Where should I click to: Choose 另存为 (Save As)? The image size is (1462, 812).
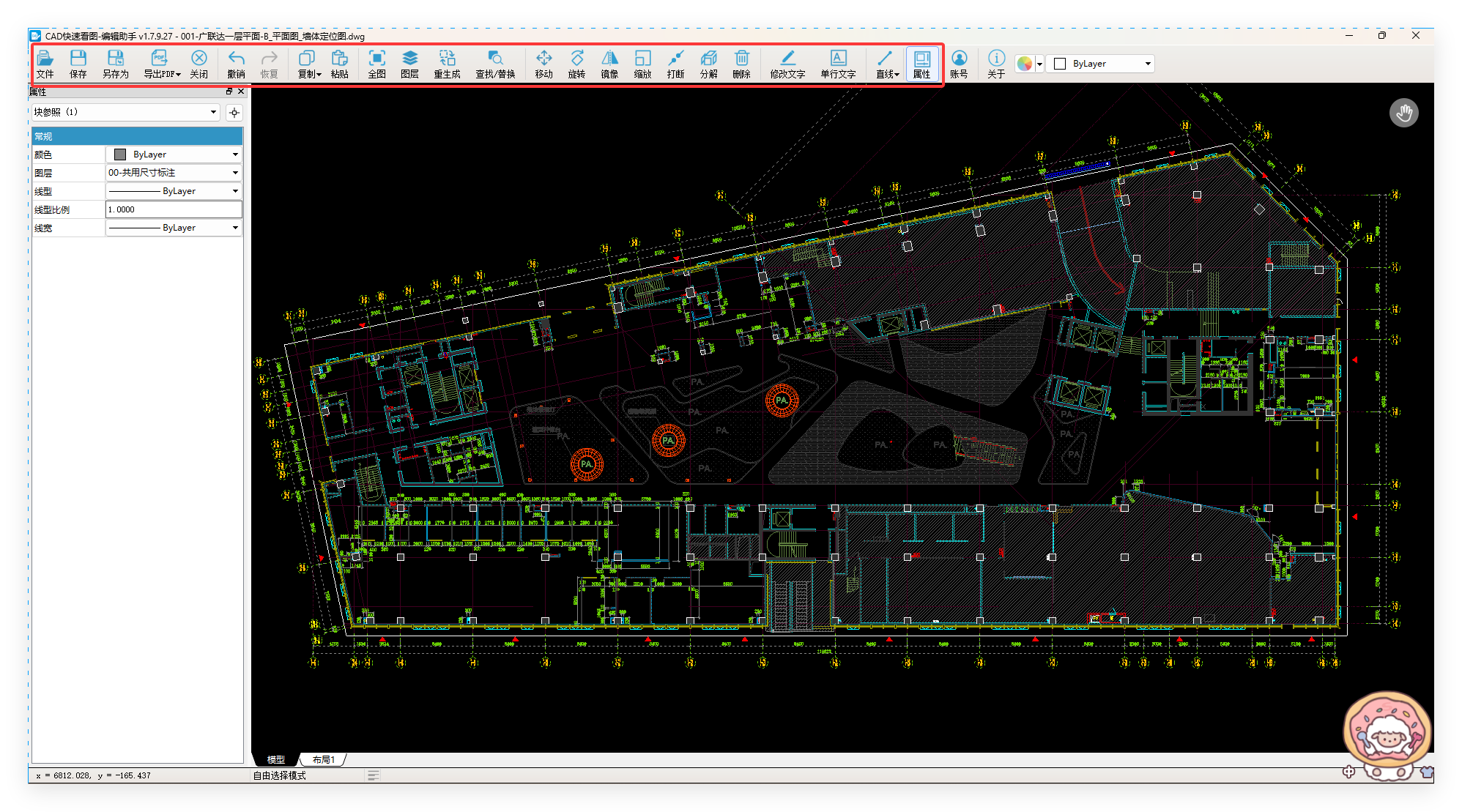tap(115, 64)
